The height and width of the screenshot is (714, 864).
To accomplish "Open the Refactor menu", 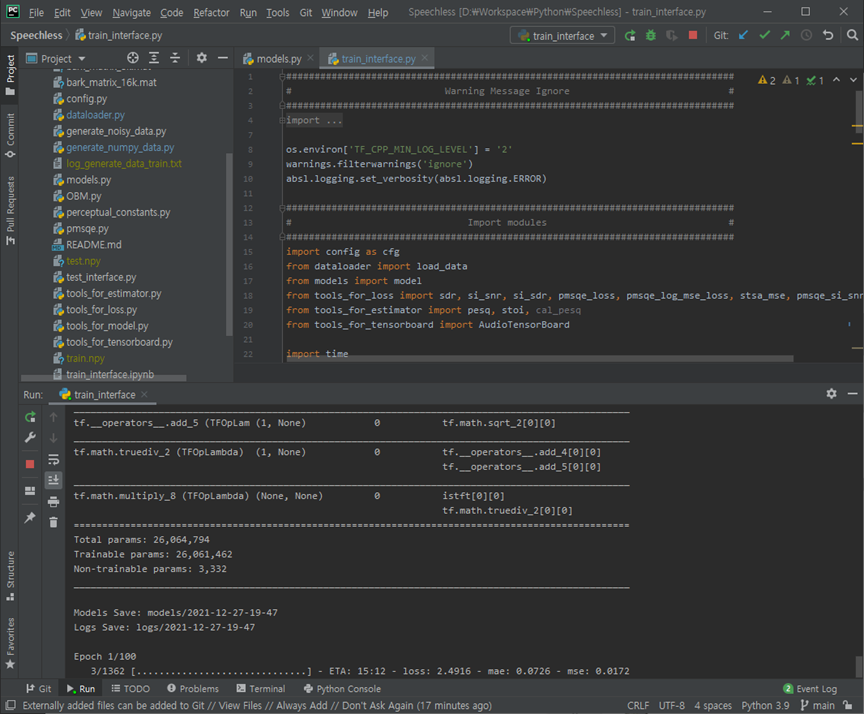I will 211,12.
